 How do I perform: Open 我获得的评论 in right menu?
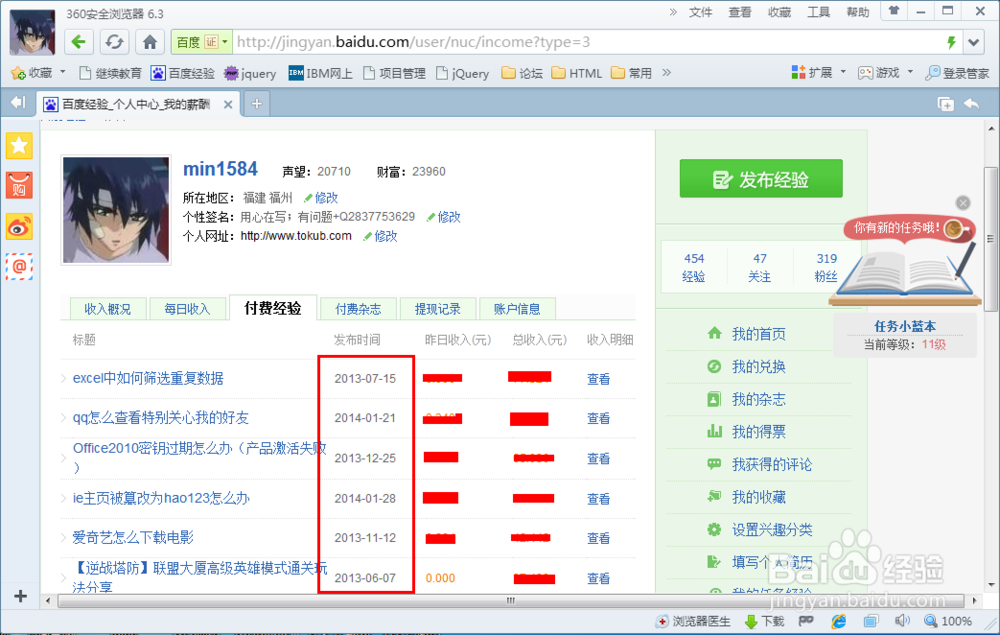771,465
